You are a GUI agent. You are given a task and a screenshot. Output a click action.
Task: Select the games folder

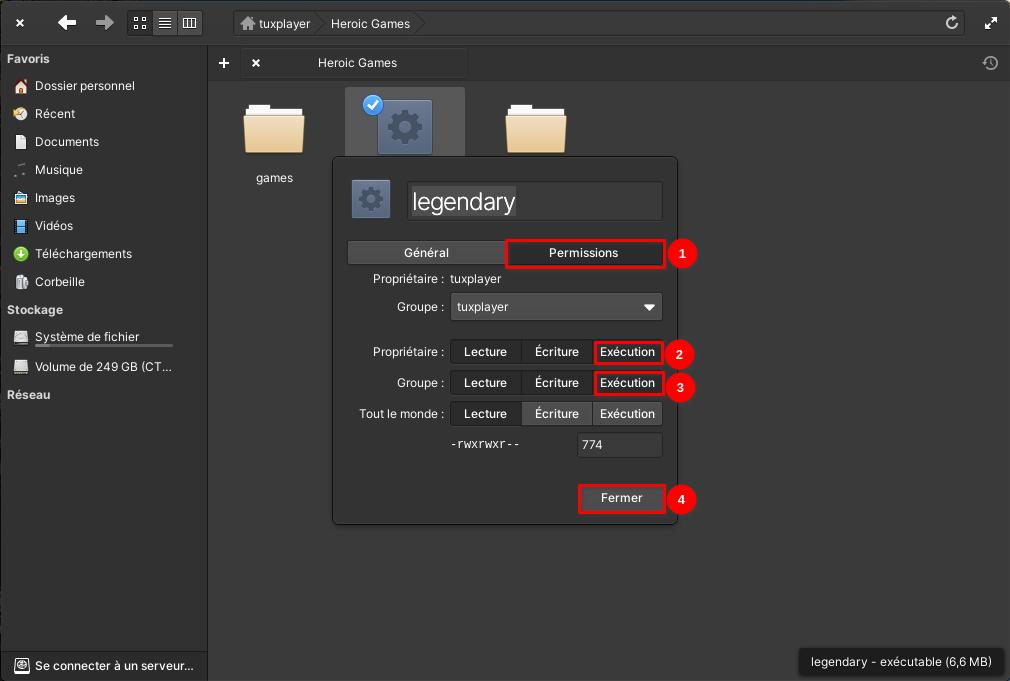point(274,135)
